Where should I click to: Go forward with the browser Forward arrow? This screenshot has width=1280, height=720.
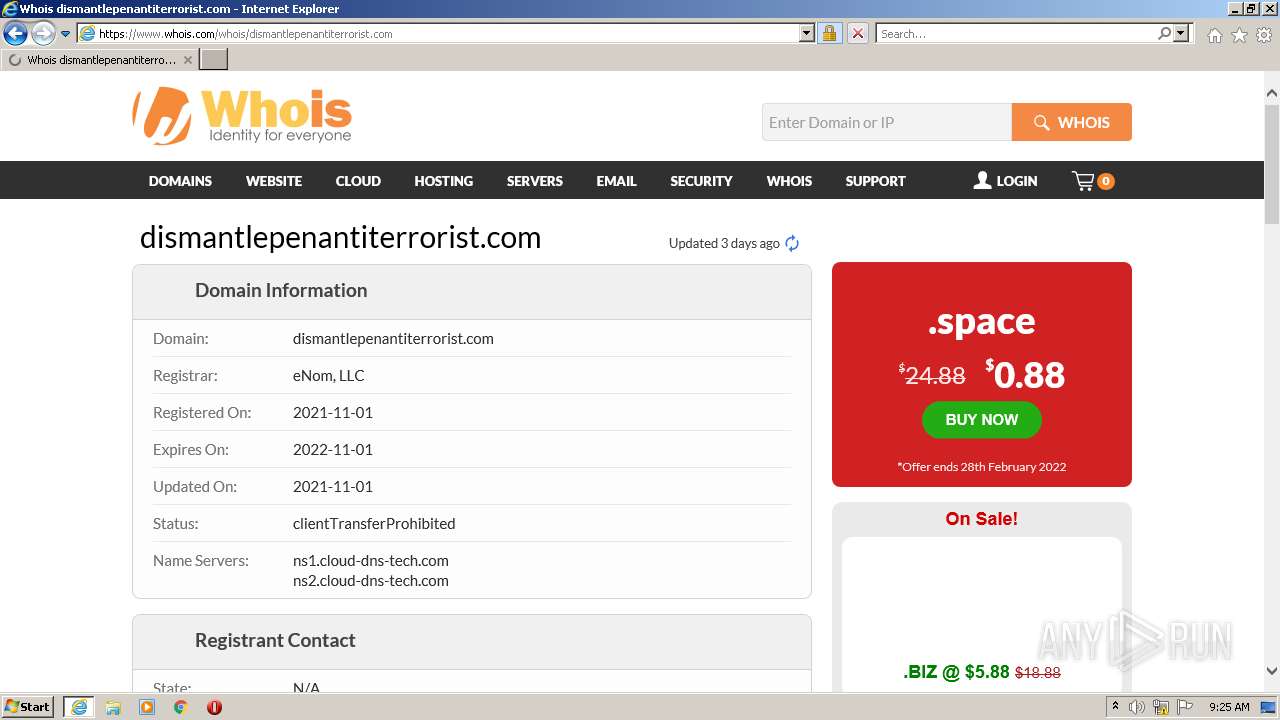click(43, 34)
